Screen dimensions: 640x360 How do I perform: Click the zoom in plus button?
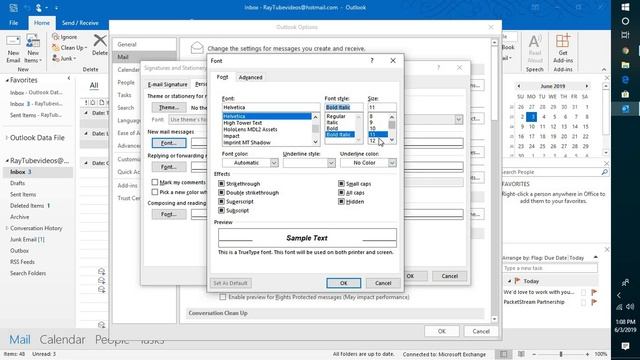coord(587,354)
